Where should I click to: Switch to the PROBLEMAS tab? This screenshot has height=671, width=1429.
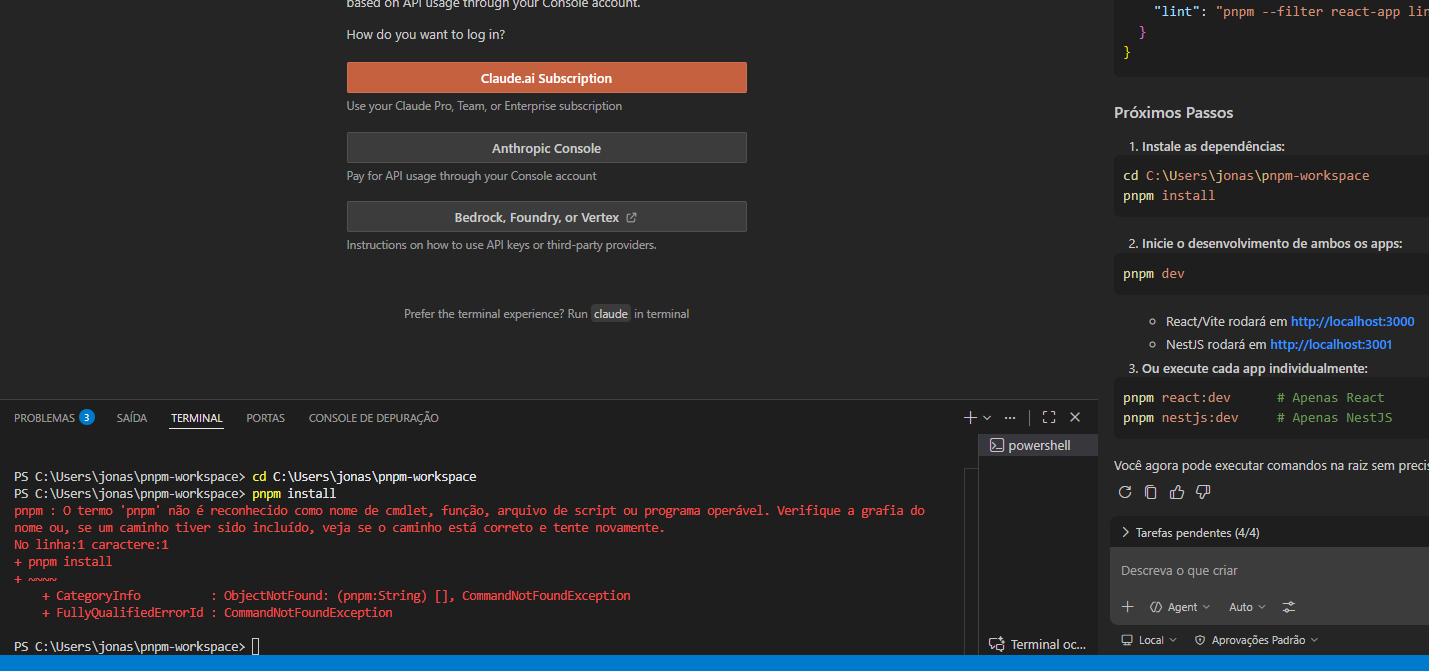(x=54, y=418)
